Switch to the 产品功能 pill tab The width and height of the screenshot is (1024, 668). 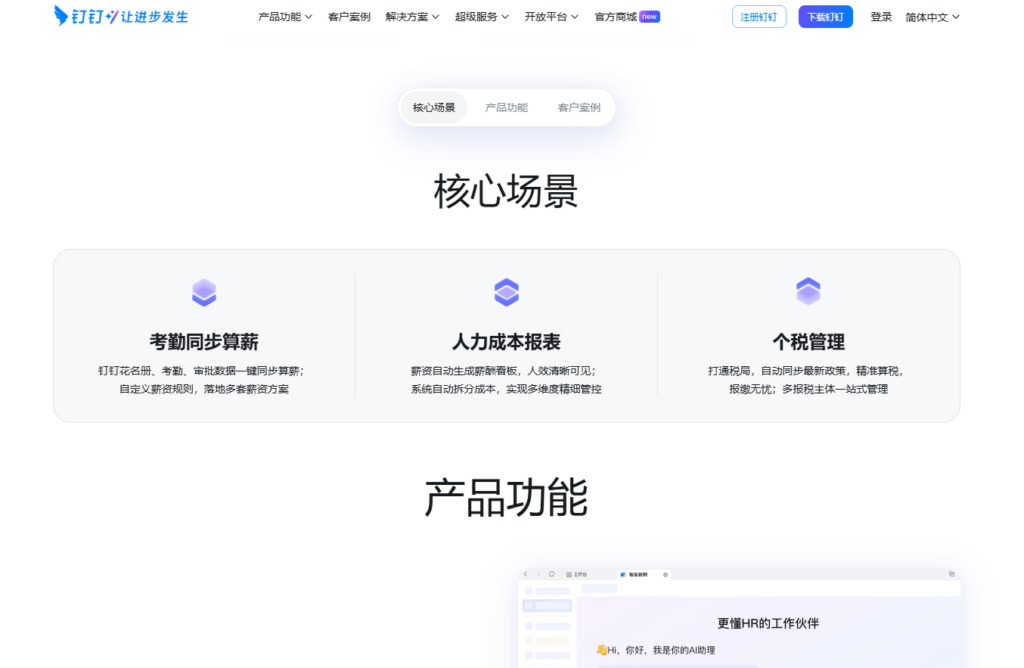[x=506, y=107]
